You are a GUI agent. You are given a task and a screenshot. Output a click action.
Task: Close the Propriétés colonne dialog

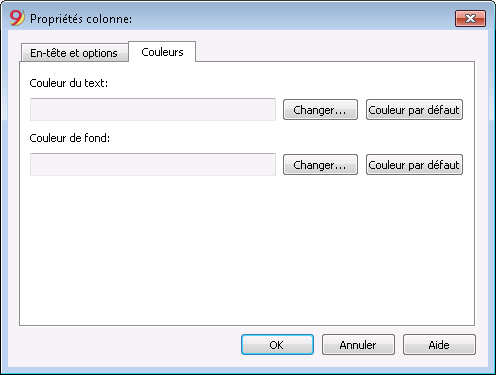pyautogui.click(x=470, y=18)
